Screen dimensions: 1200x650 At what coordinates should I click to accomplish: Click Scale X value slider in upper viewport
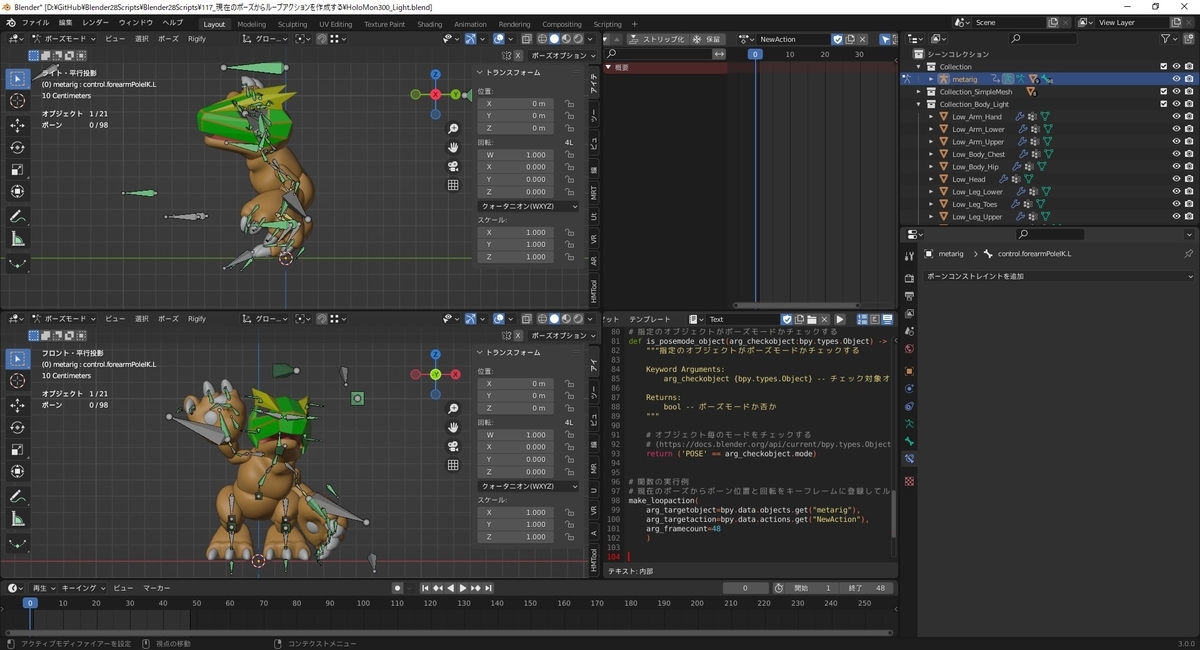pyautogui.click(x=516, y=232)
